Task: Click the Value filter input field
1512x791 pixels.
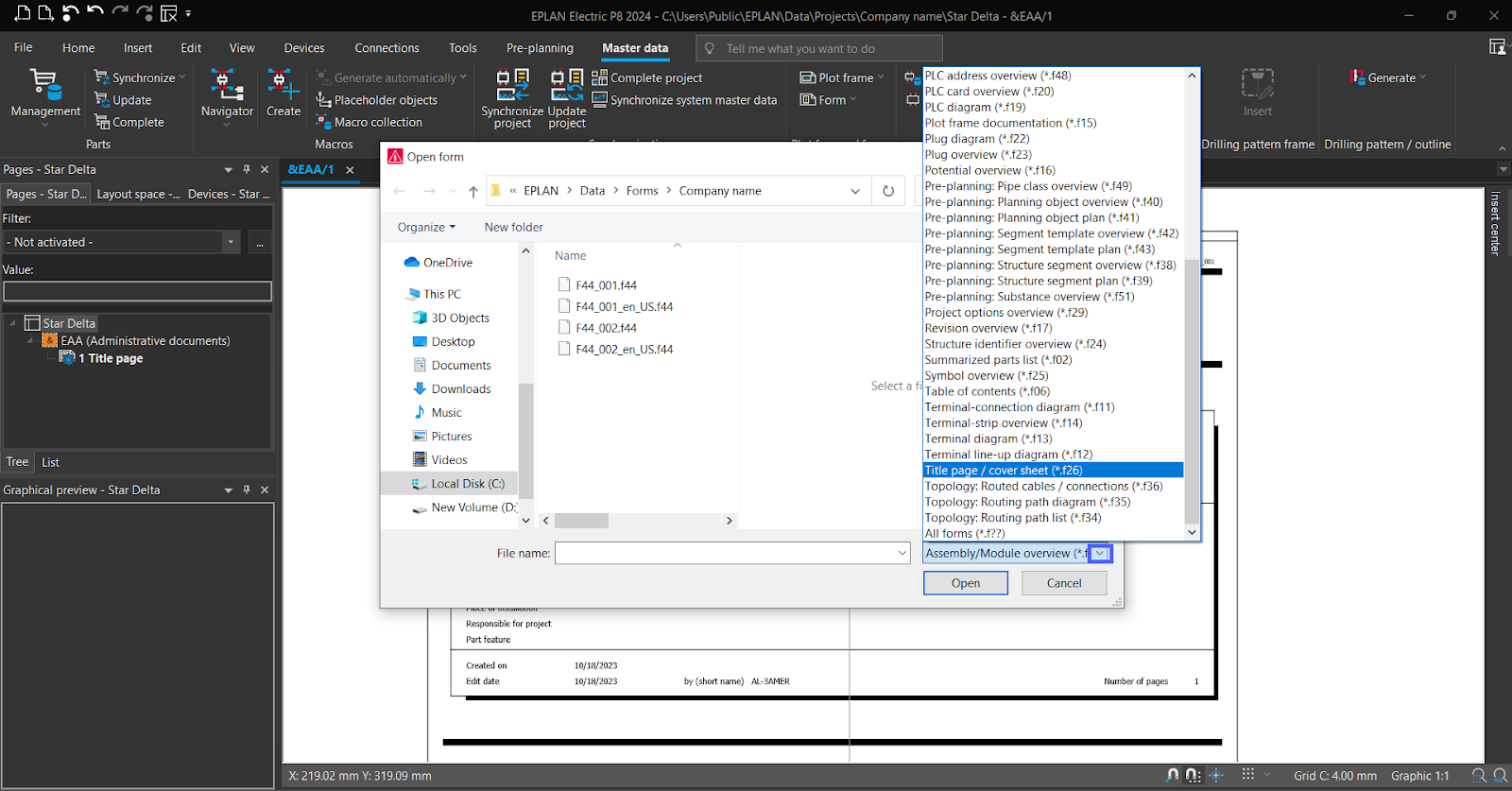Action: coord(138,292)
